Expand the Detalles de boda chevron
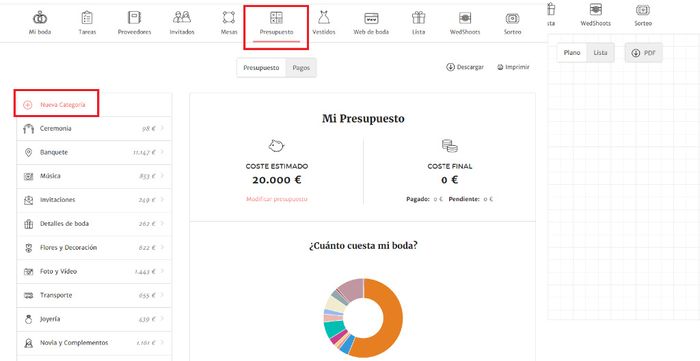 (x=162, y=224)
